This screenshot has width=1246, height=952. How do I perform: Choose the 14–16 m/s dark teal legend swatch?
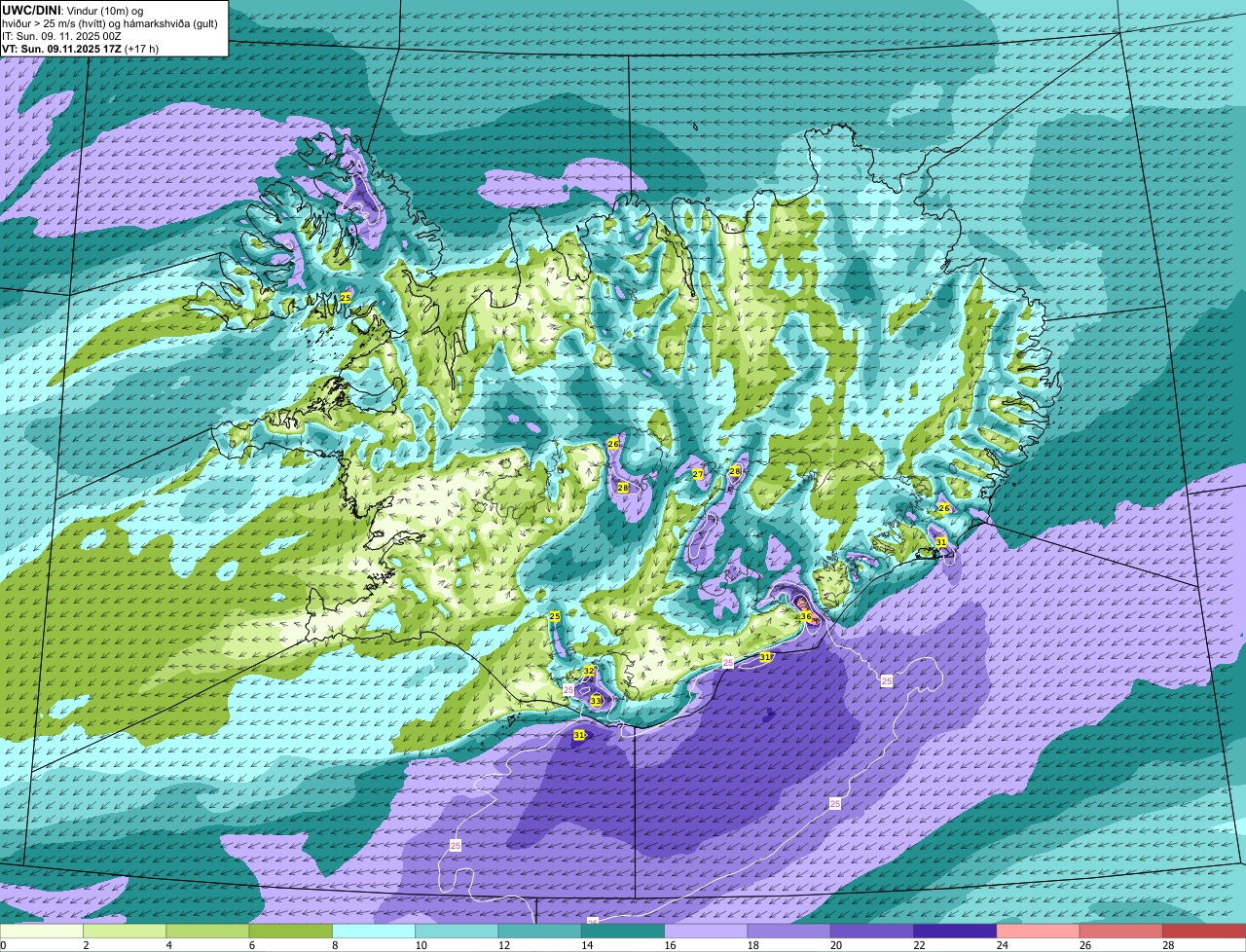pyautogui.click(x=623, y=932)
